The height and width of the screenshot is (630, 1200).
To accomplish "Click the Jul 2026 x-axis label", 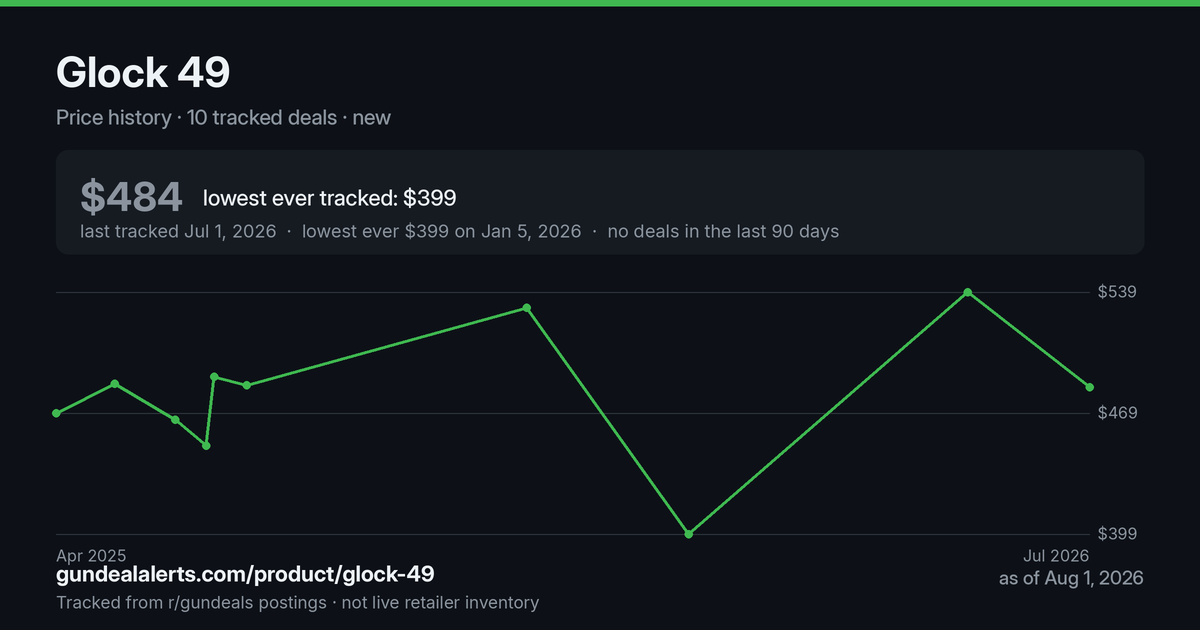I will [1054, 555].
